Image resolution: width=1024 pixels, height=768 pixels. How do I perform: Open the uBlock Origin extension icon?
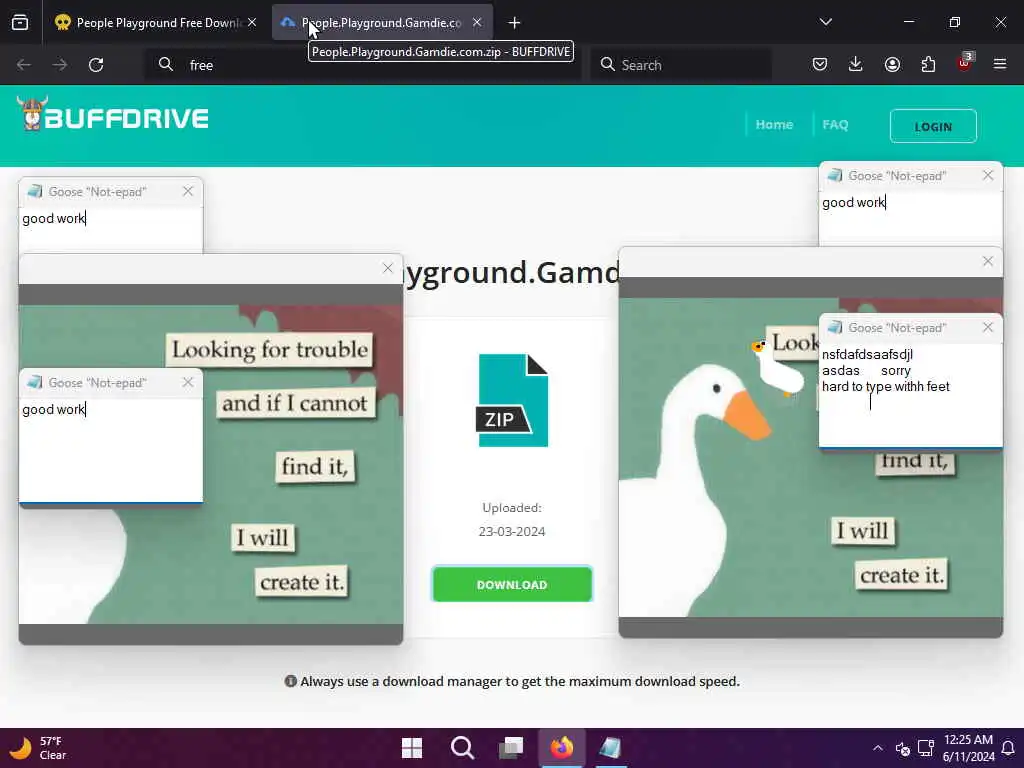tap(964, 63)
